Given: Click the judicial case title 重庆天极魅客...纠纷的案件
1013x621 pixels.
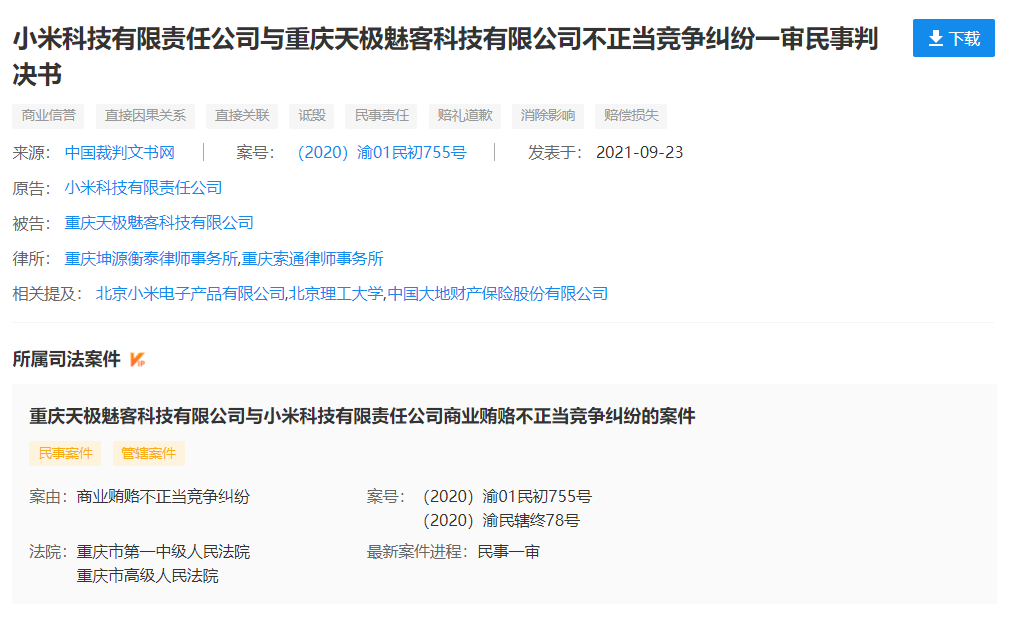Looking at the screenshot, I should click(x=362, y=416).
